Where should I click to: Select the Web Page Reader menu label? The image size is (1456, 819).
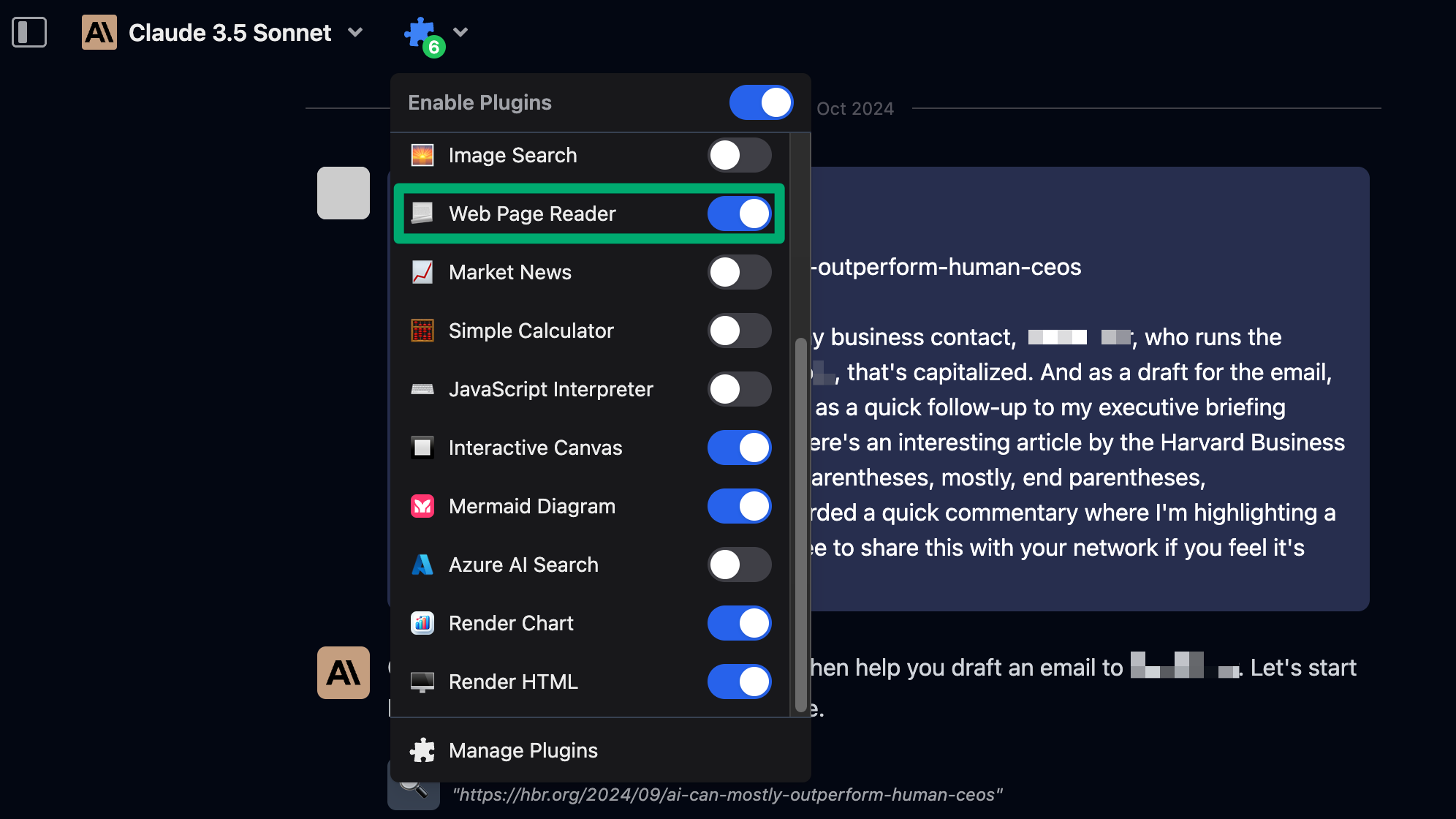click(532, 214)
